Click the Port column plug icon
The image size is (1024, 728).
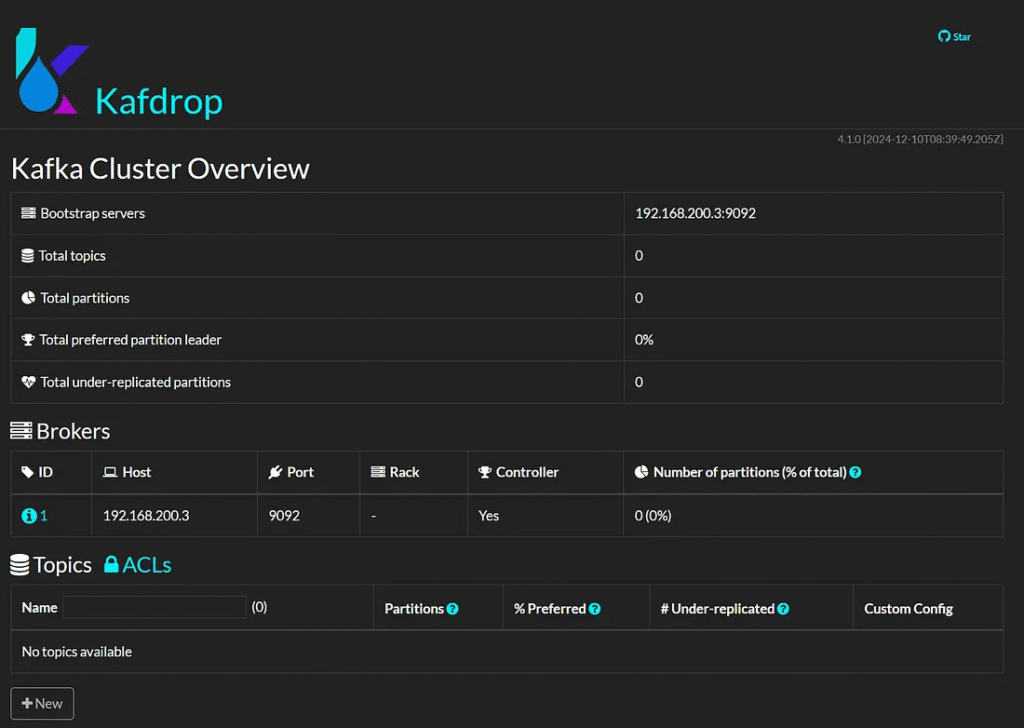click(x=275, y=472)
